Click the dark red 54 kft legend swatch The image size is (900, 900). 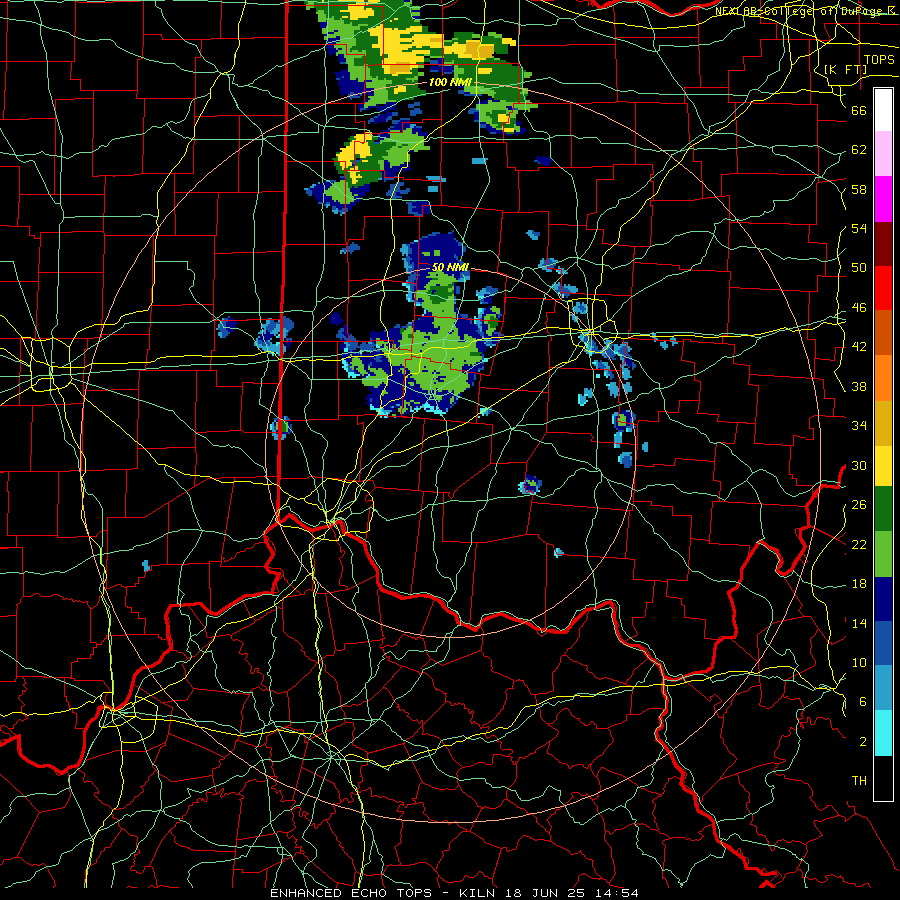(883, 244)
